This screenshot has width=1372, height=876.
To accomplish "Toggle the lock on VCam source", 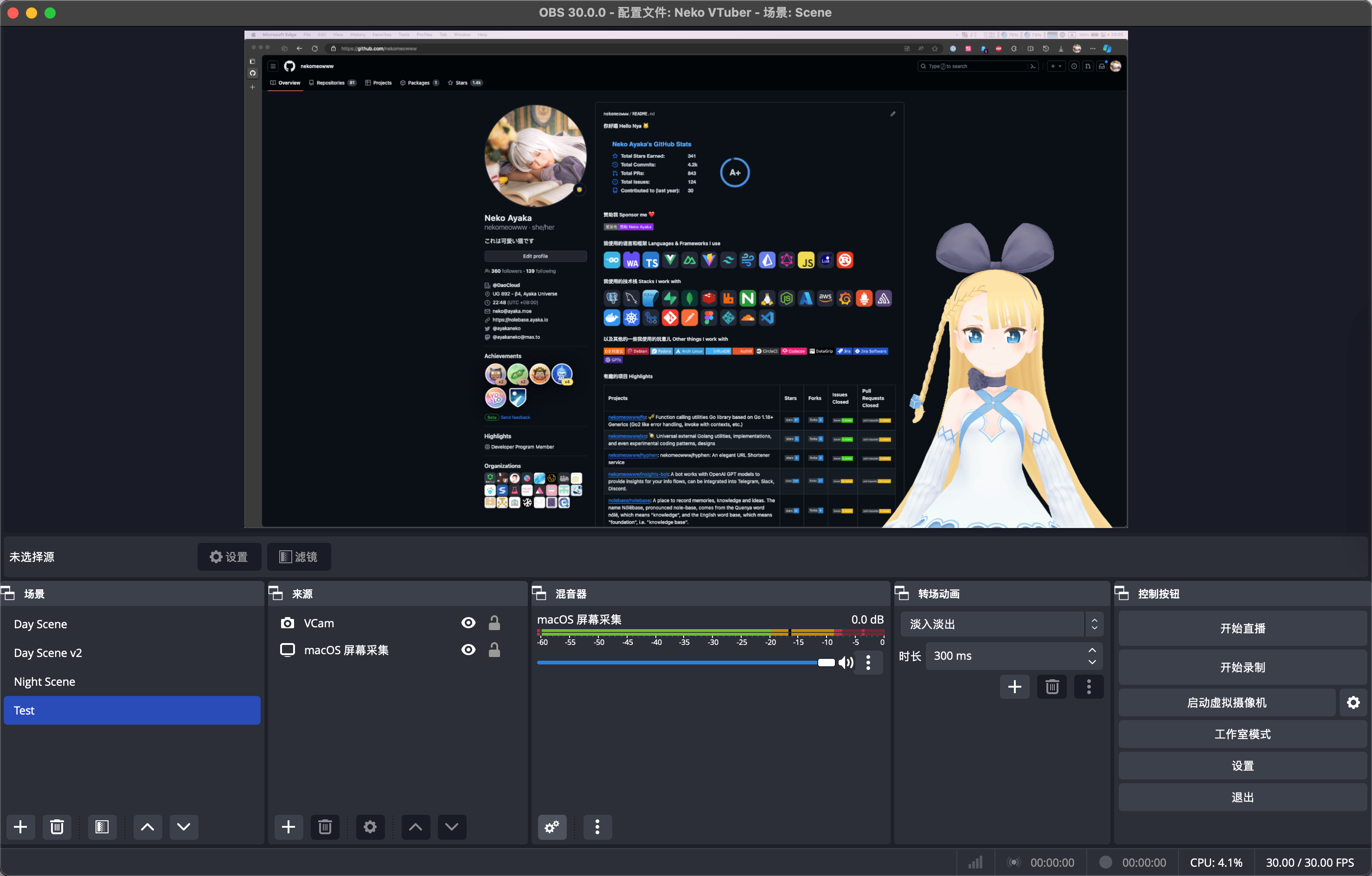I will pos(494,623).
